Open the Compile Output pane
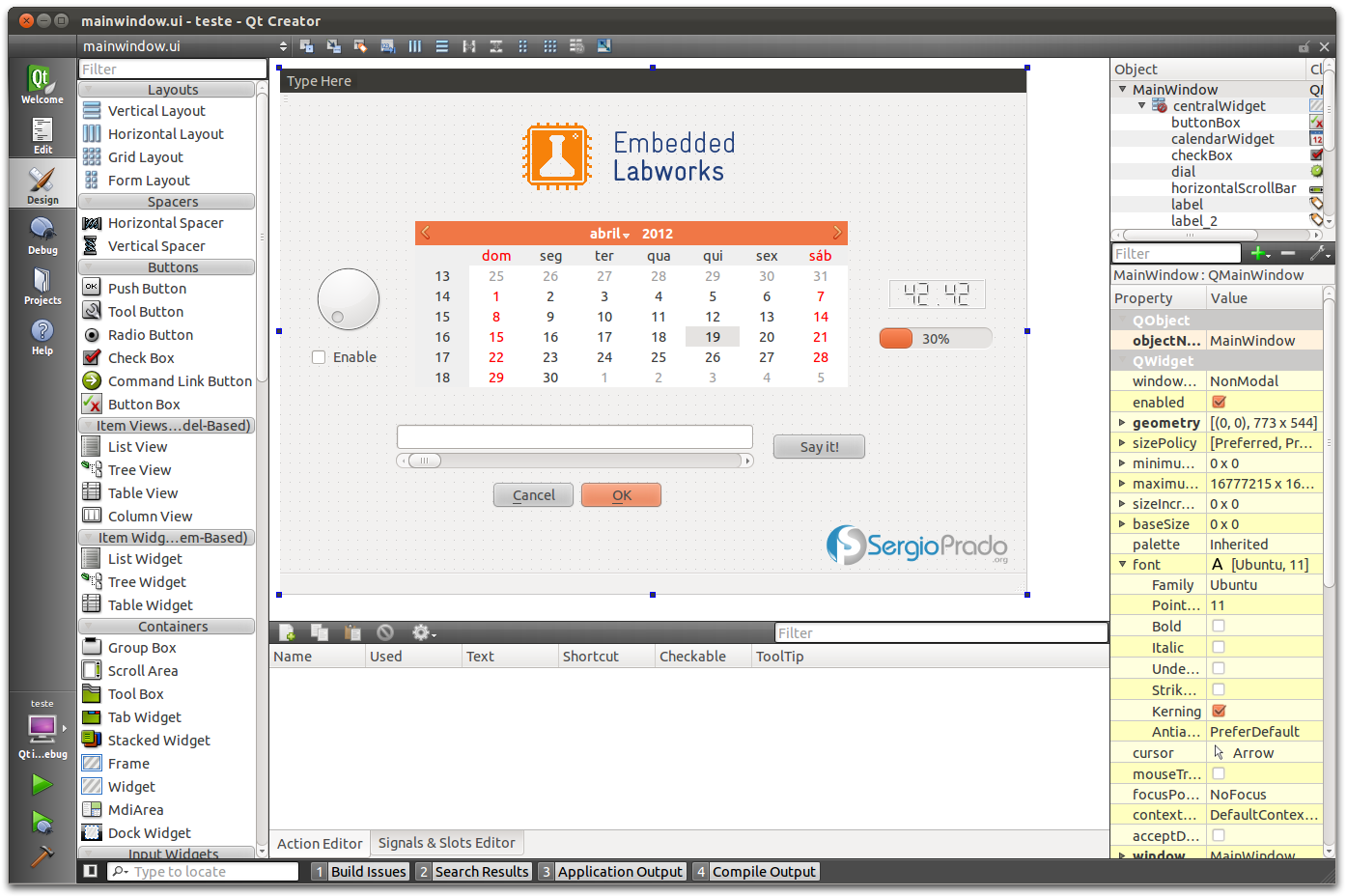The height and width of the screenshot is (896, 1347). [x=755, y=871]
